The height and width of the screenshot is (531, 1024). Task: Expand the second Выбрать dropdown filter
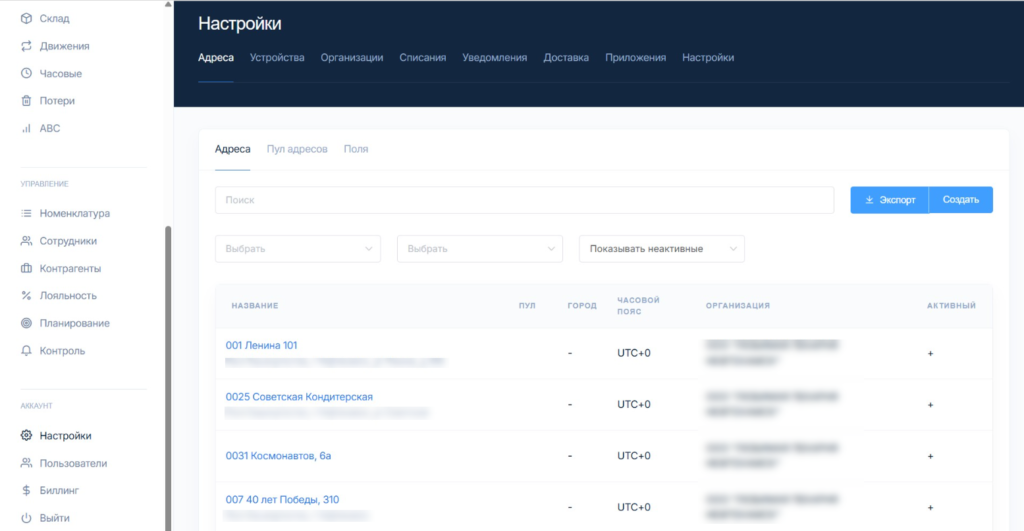479,249
